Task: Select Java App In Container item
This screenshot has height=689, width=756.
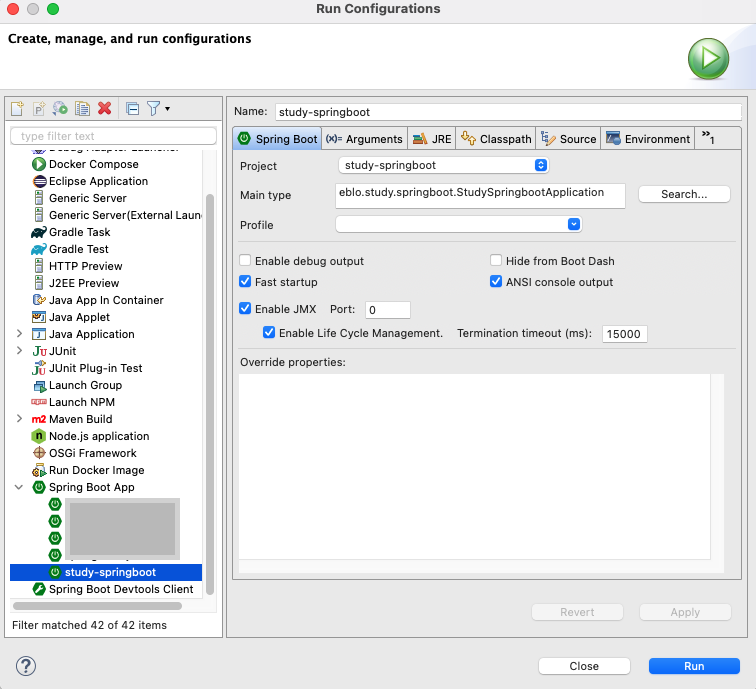Action: pyautogui.click(x=98, y=300)
